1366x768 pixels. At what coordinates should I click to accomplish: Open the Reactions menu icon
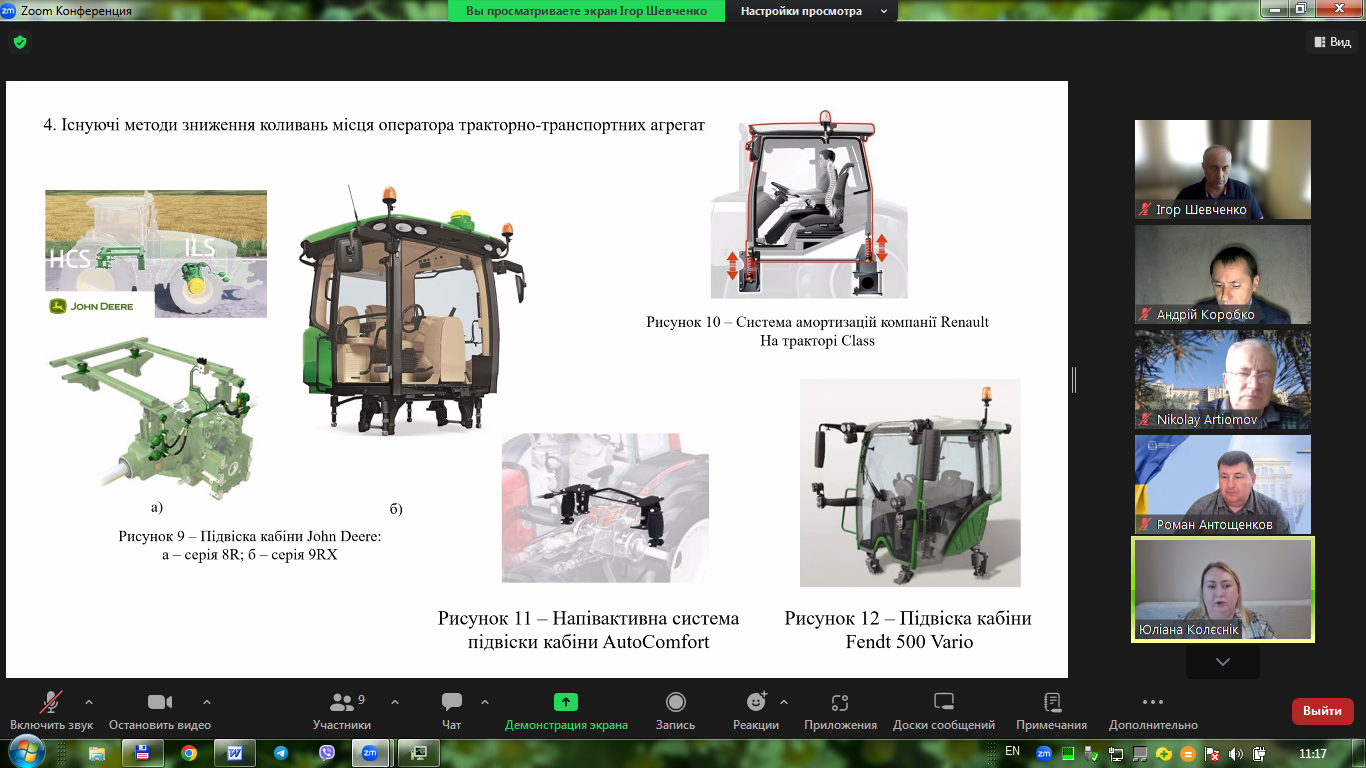point(755,703)
